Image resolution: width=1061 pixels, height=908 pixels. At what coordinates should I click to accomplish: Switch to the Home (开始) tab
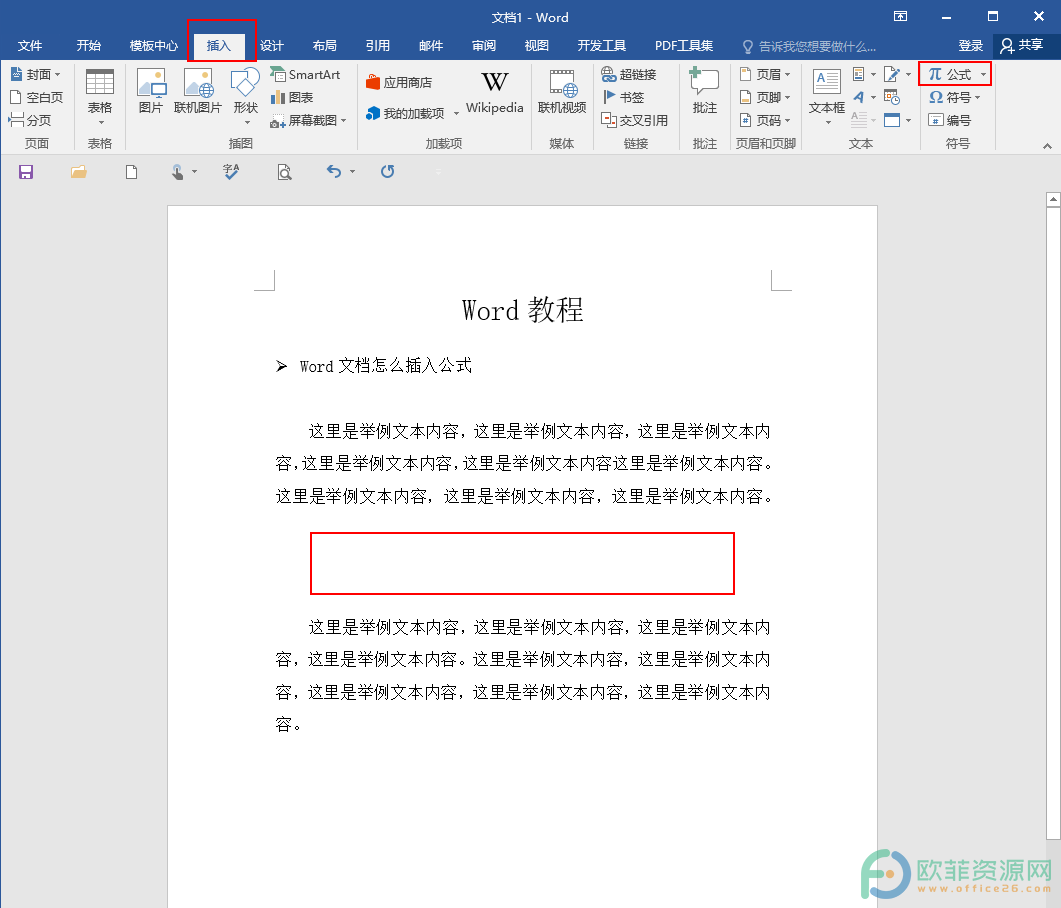tap(89, 46)
